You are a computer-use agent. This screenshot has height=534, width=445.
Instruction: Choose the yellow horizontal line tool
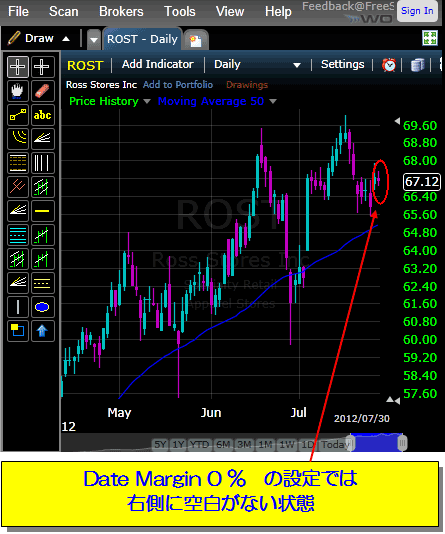[x=42, y=211]
